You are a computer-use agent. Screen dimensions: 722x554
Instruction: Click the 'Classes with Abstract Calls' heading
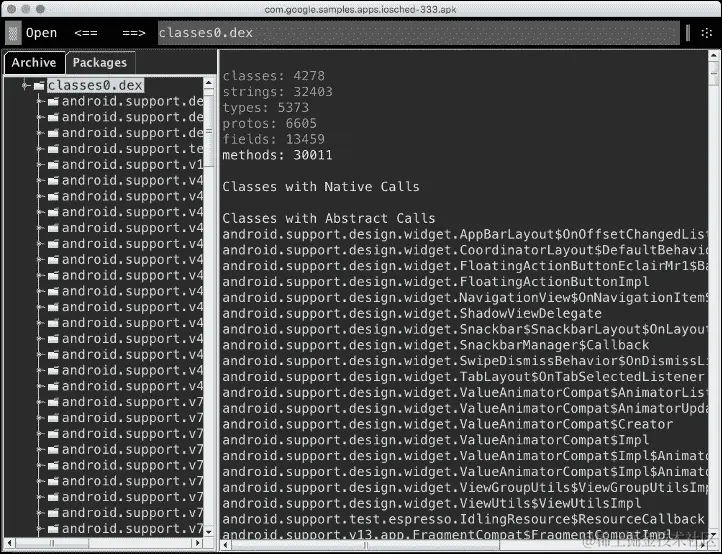(x=329, y=218)
